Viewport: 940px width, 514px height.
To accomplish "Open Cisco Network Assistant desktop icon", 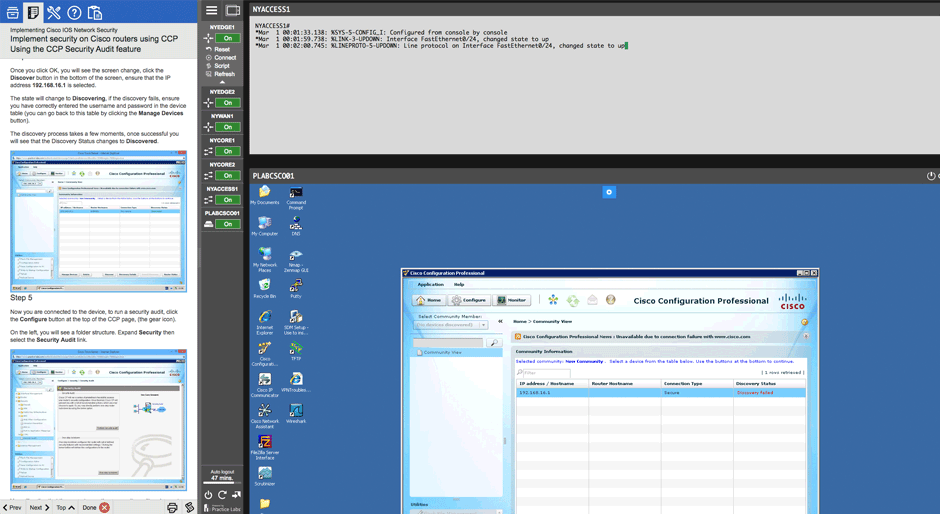I will click(264, 416).
